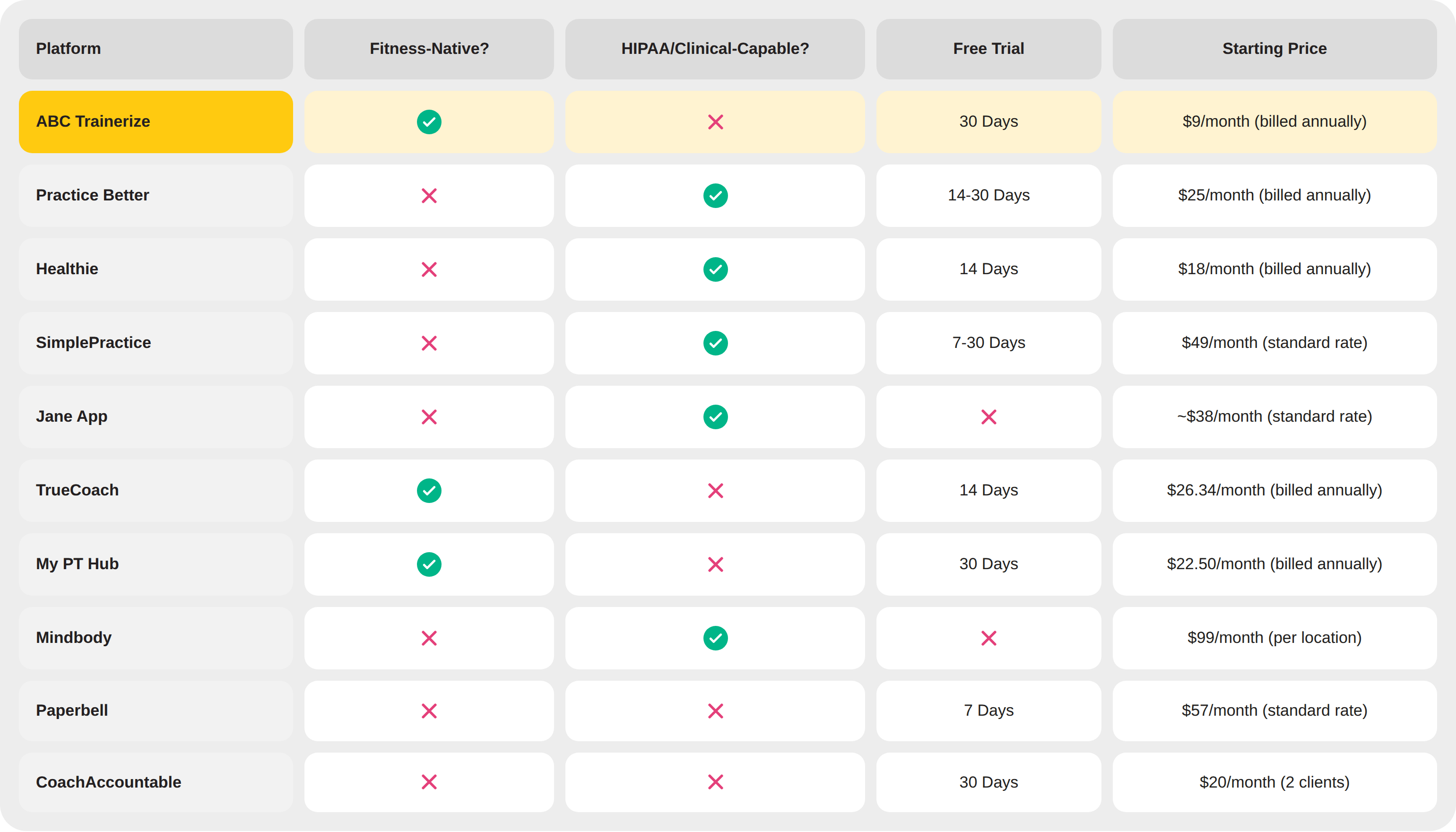Click the $49/month (standard rate) price

(1275, 343)
